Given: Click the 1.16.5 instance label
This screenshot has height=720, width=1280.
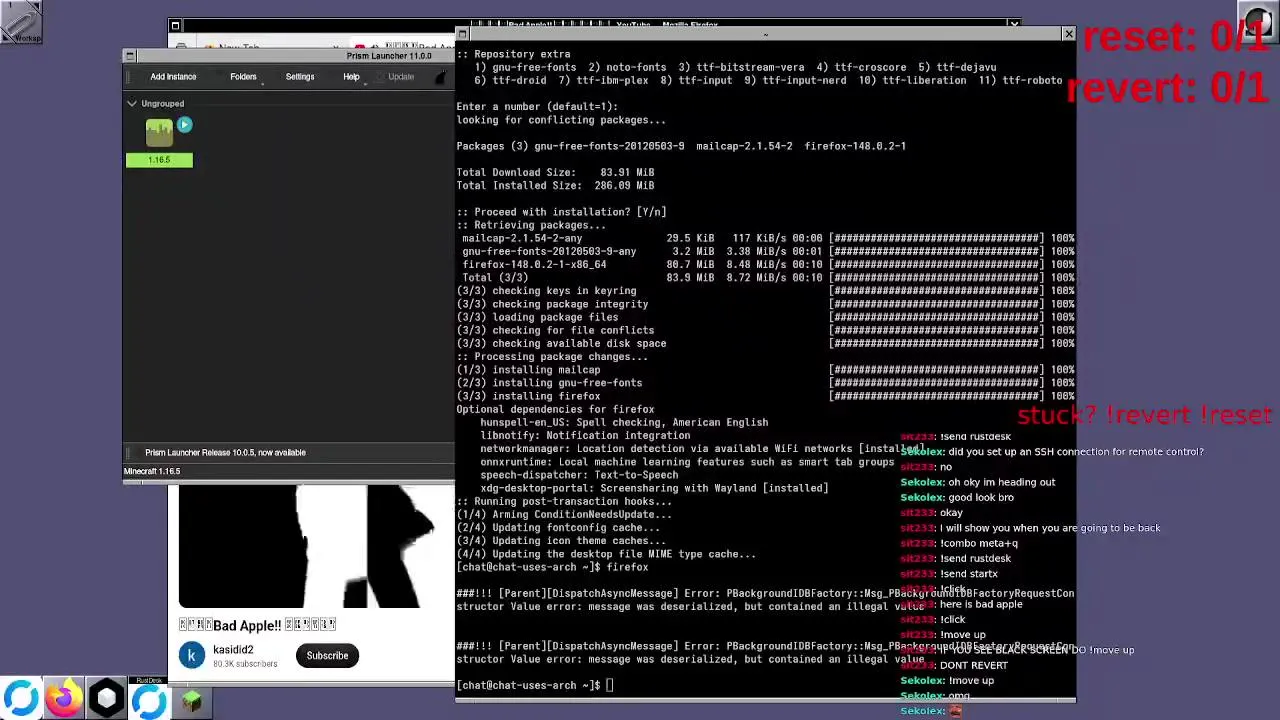Looking at the screenshot, I should (159, 160).
